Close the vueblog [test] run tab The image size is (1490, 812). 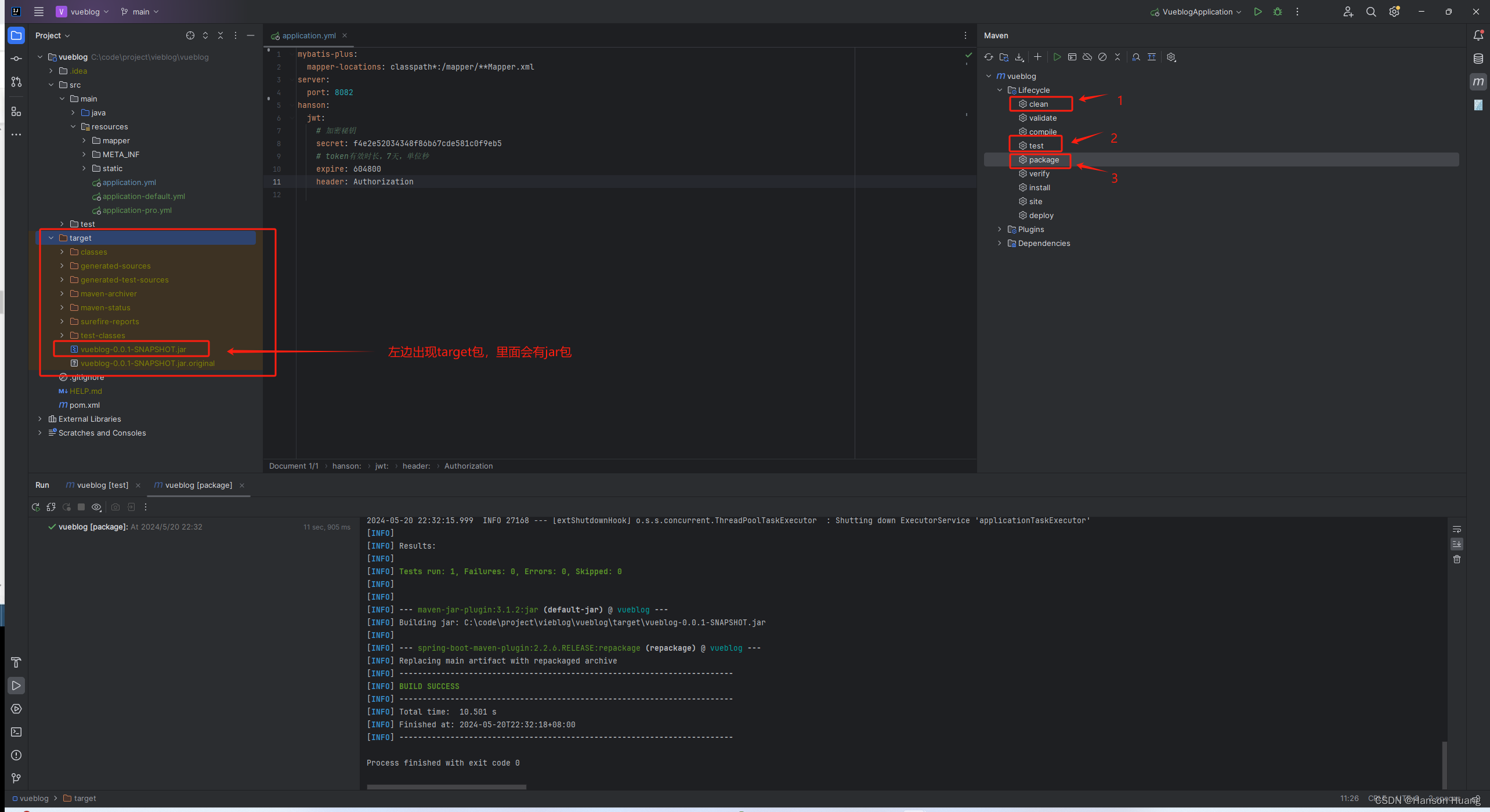click(x=138, y=485)
